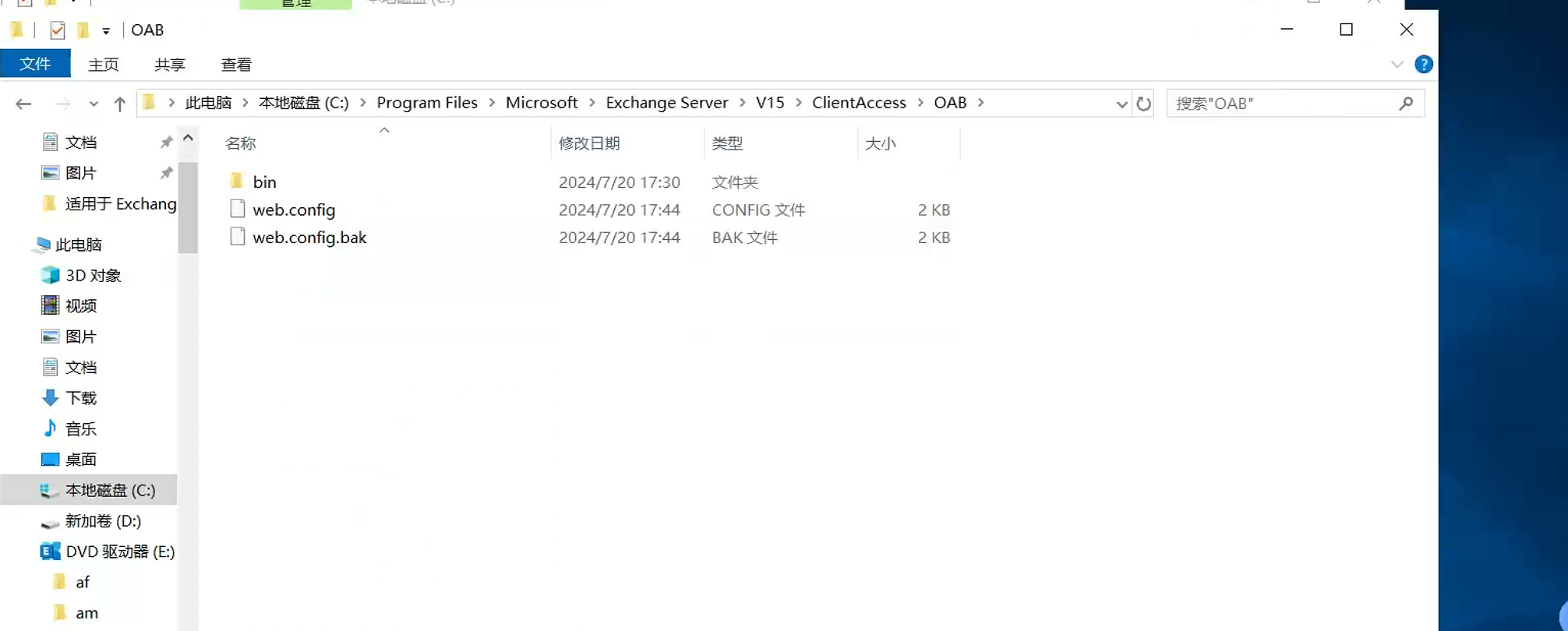Expand the ribbon with the chevron arrow
1568x631 pixels.
click(x=1397, y=65)
